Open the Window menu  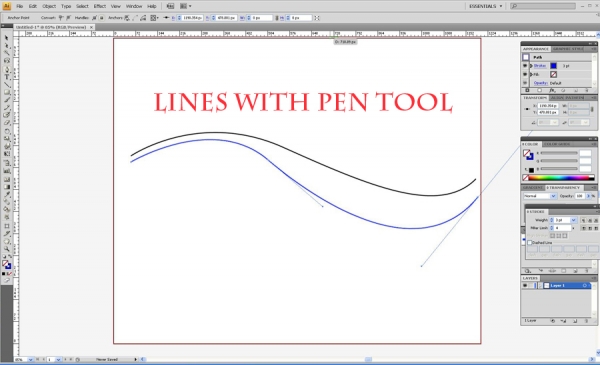tap(134, 6)
